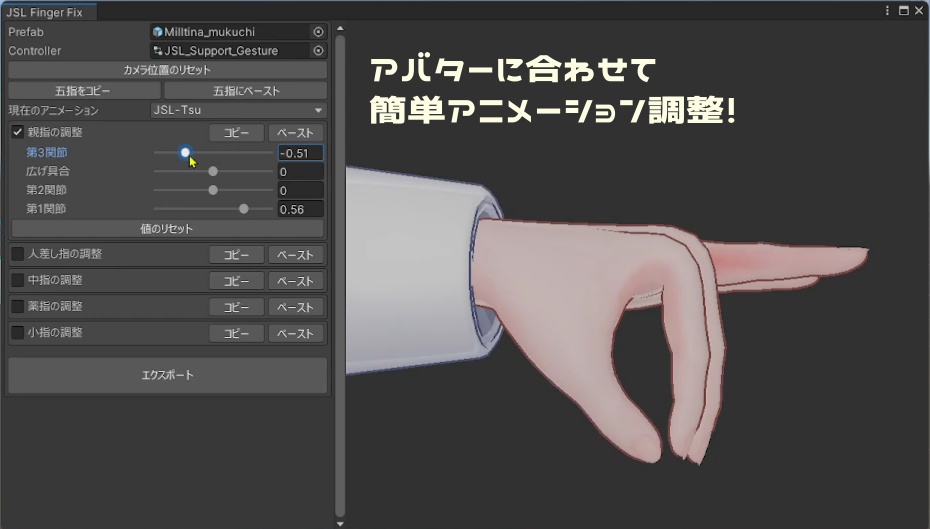Click the 第3関節 label
This screenshot has width=930, height=529.
tap(47, 152)
